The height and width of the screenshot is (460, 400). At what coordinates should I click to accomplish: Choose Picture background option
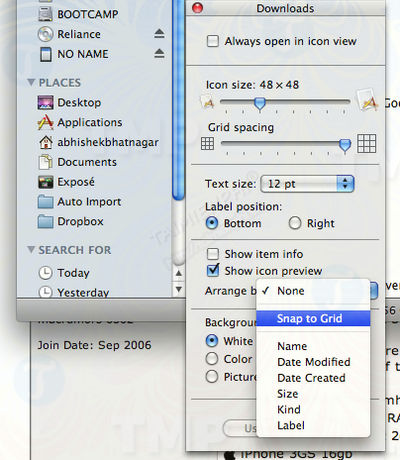[x=212, y=377]
